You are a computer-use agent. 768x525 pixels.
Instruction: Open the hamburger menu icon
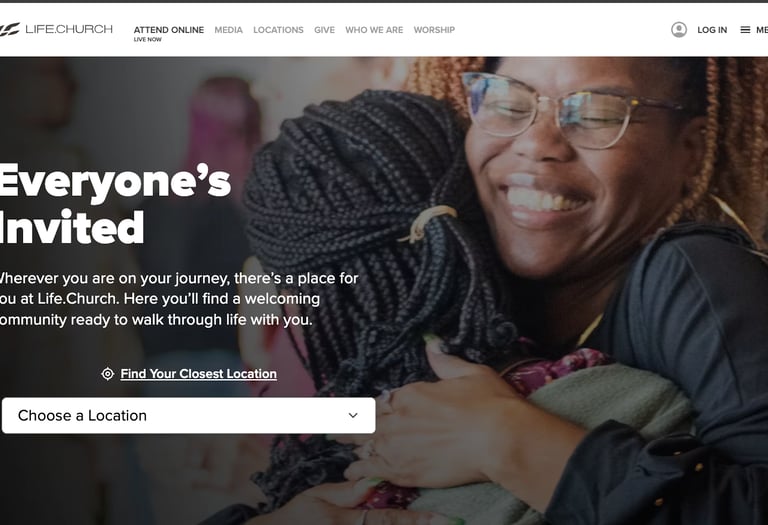click(745, 30)
